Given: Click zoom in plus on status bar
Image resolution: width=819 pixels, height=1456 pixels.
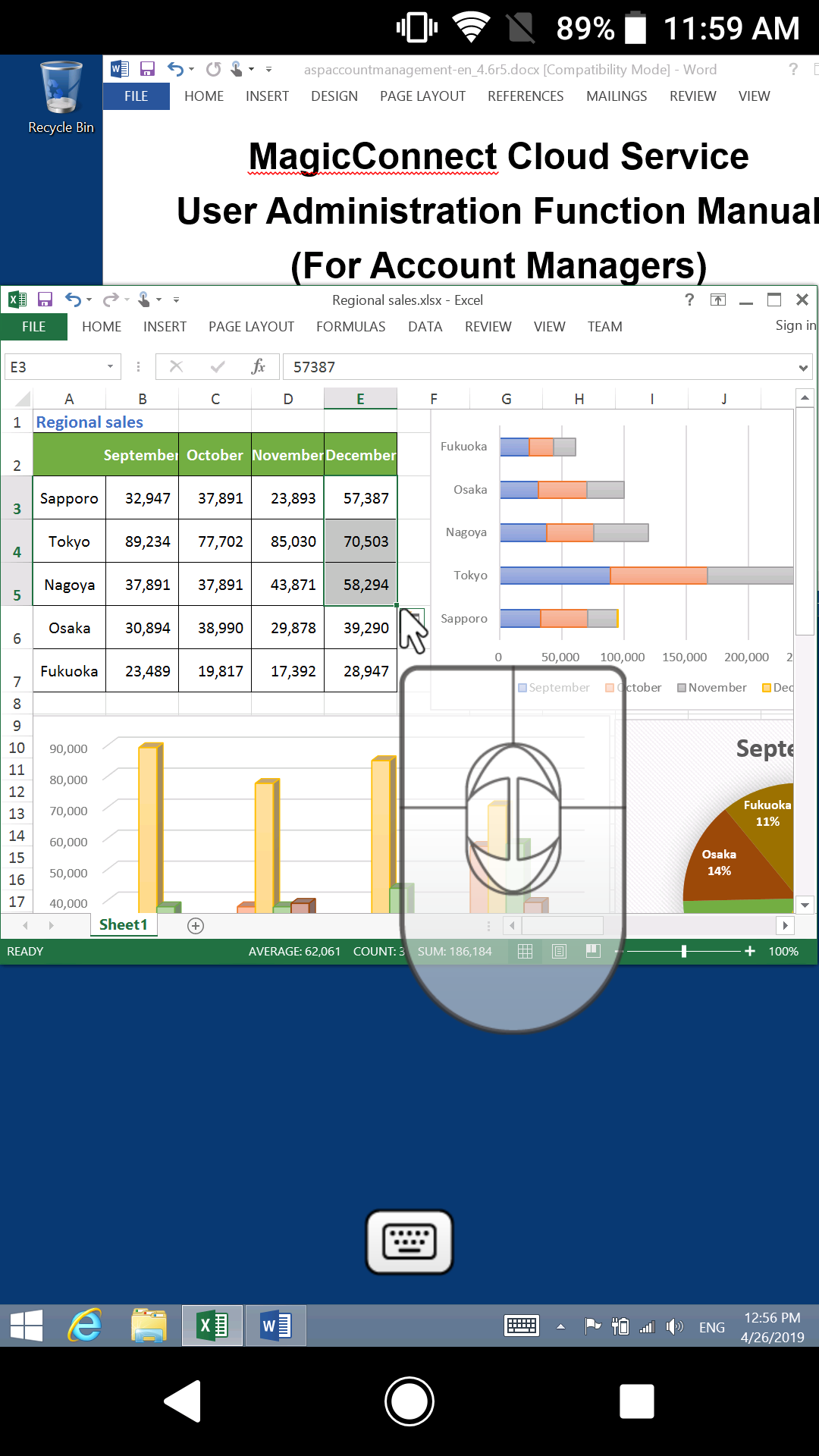Looking at the screenshot, I should (x=750, y=951).
